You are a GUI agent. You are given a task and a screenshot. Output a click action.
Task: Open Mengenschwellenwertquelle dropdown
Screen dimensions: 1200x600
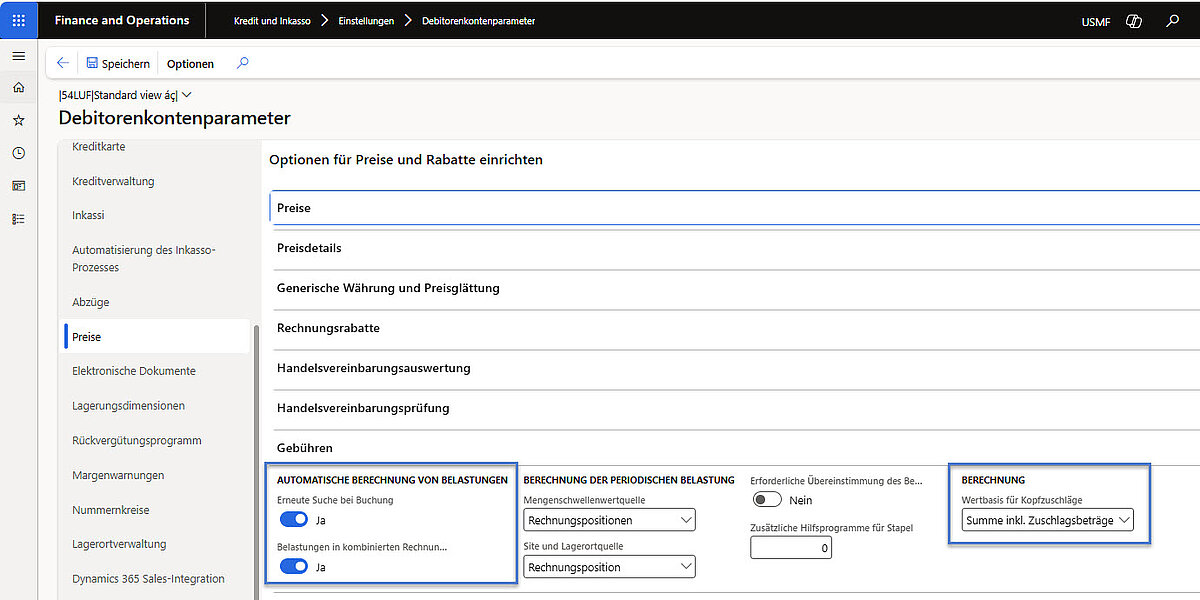pyautogui.click(x=609, y=520)
